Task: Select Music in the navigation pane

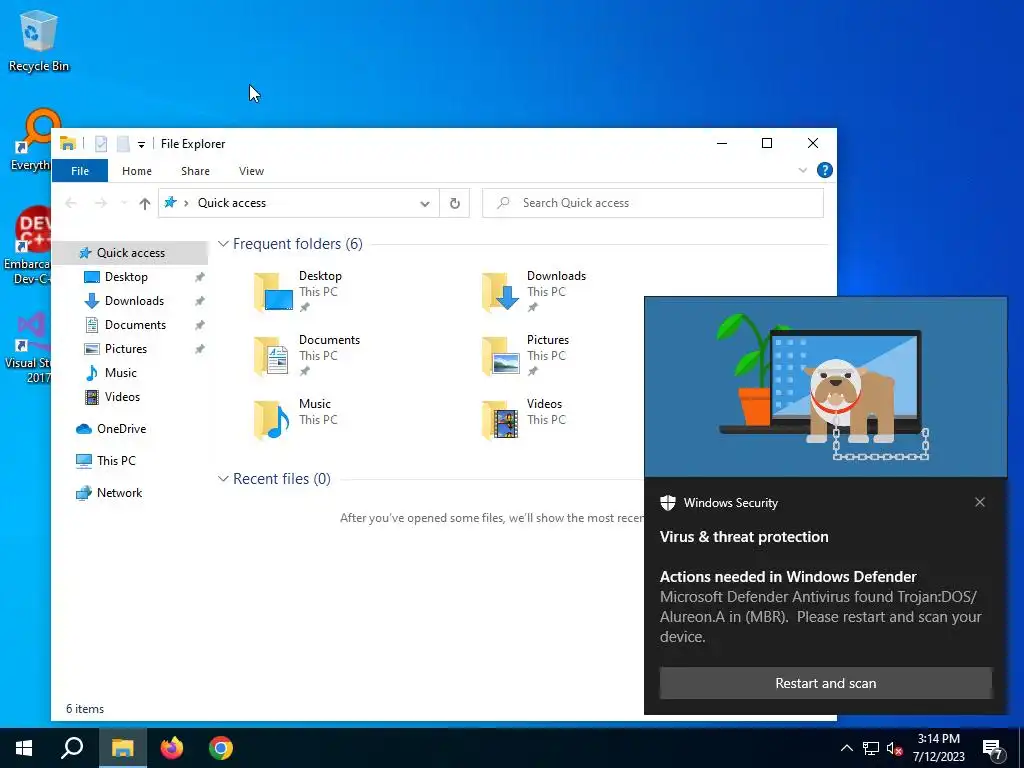Action: 120,373
